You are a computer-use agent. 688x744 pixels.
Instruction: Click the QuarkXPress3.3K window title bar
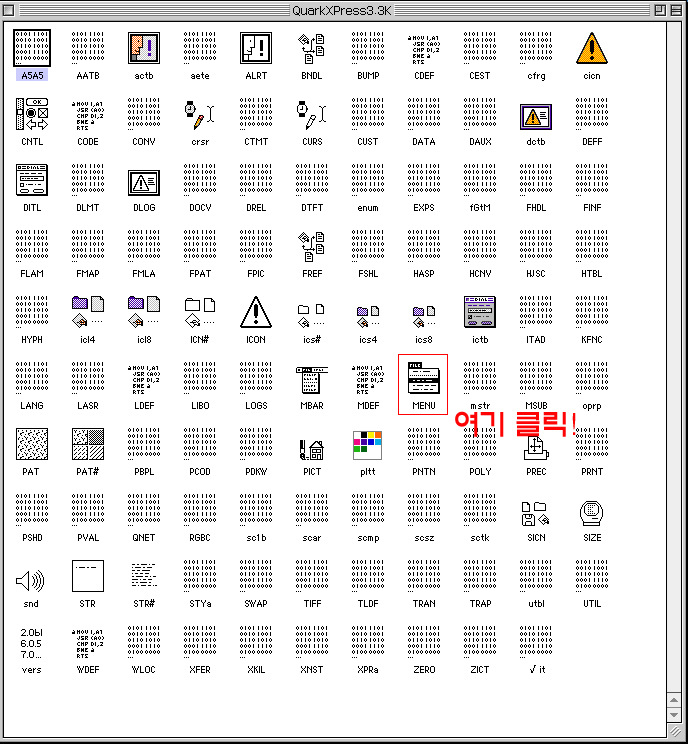pos(343,10)
